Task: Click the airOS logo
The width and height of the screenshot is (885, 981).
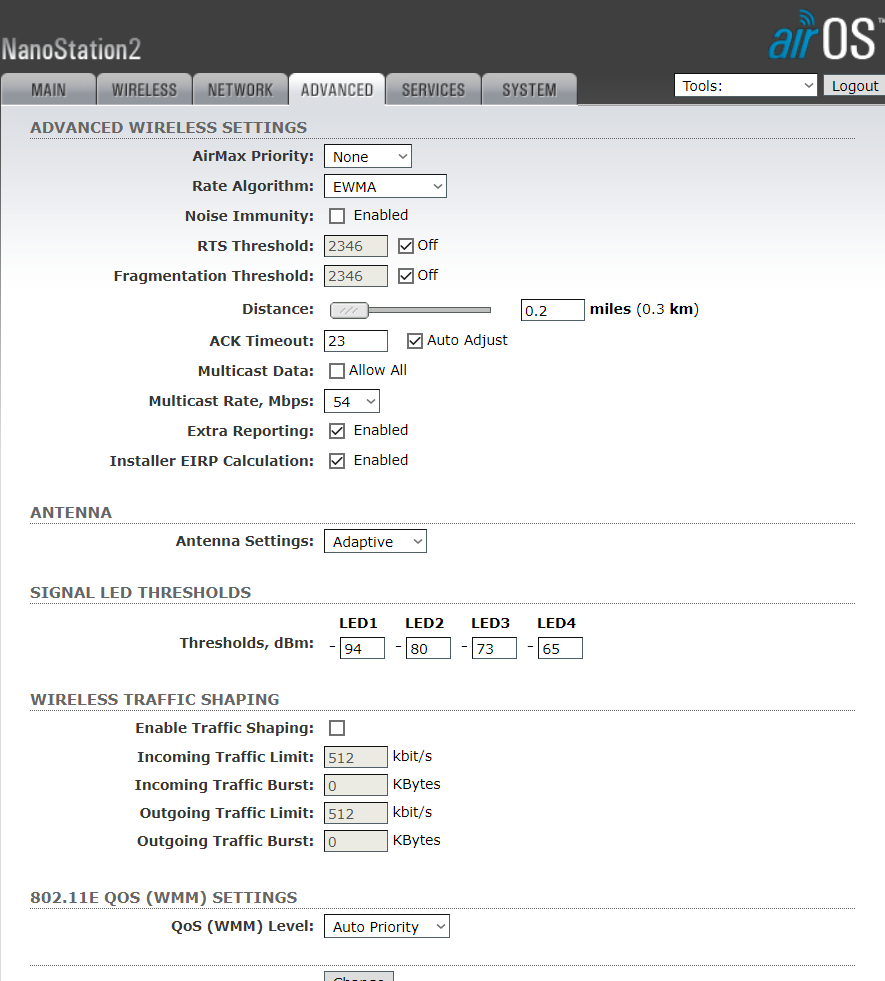Action: point(826,36)
